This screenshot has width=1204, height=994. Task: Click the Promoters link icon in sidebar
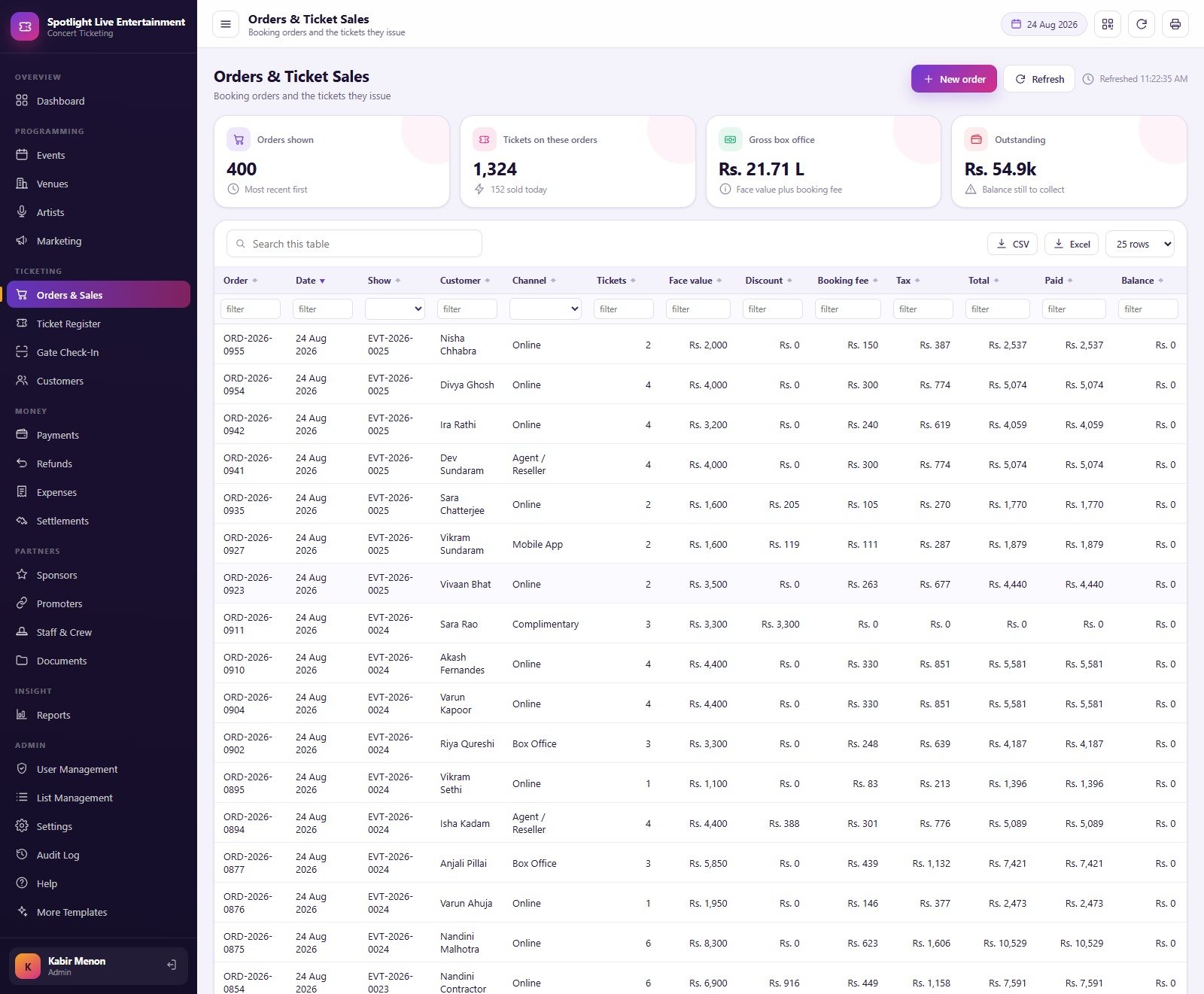(22, 603)
